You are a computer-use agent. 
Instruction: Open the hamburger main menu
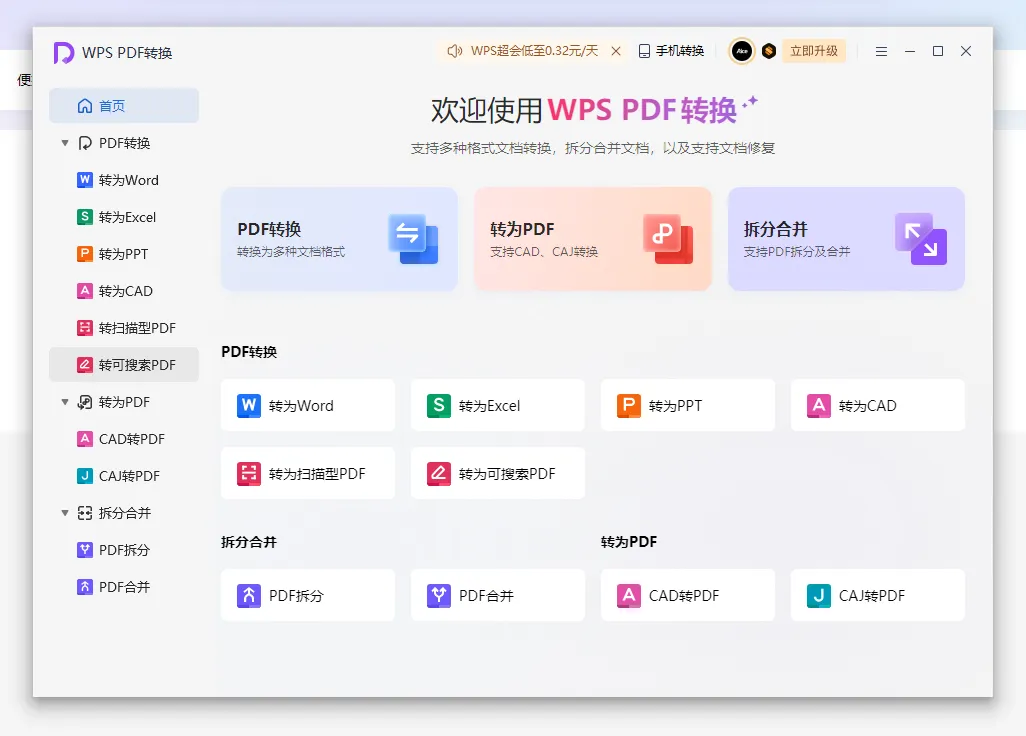coord(881,51)
